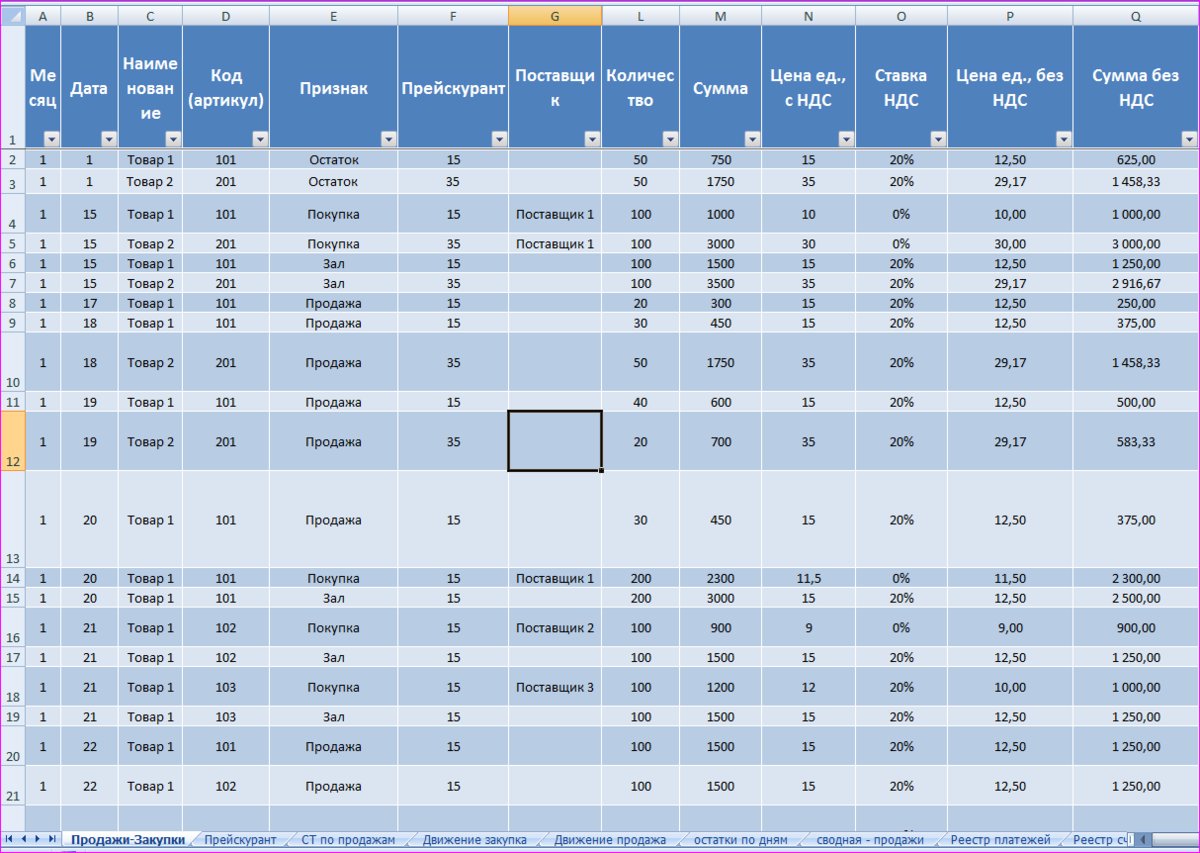Switch to the Прейскурант sheet tab

tap(241, 840)
